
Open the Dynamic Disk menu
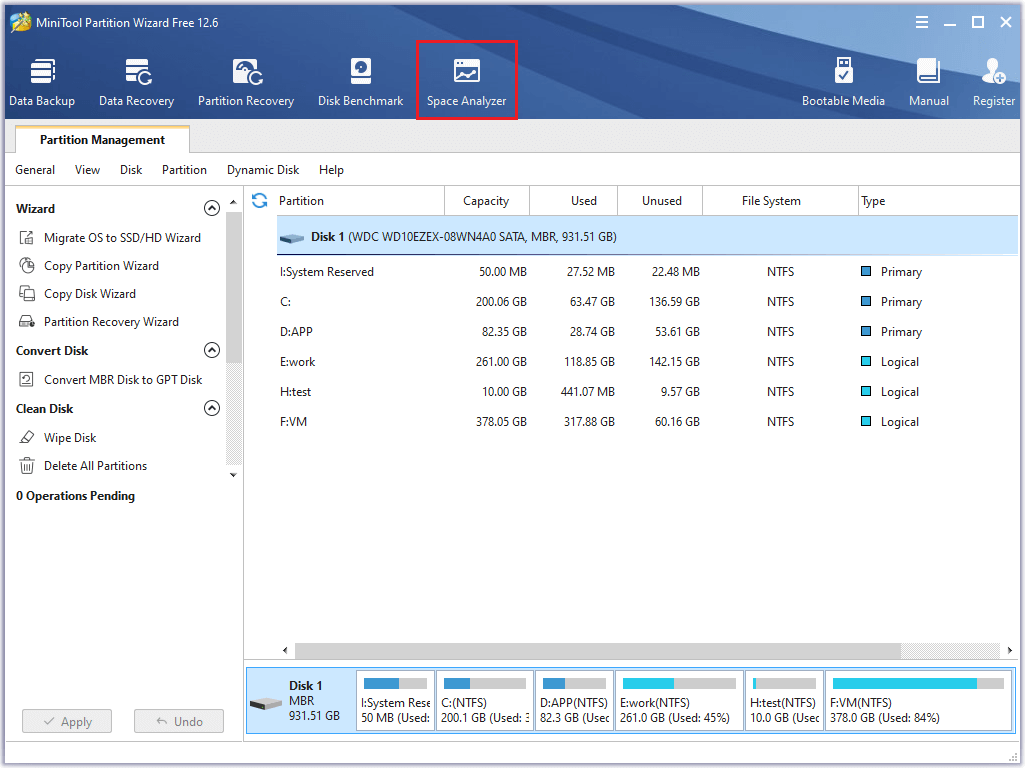[x=263, y=170]
